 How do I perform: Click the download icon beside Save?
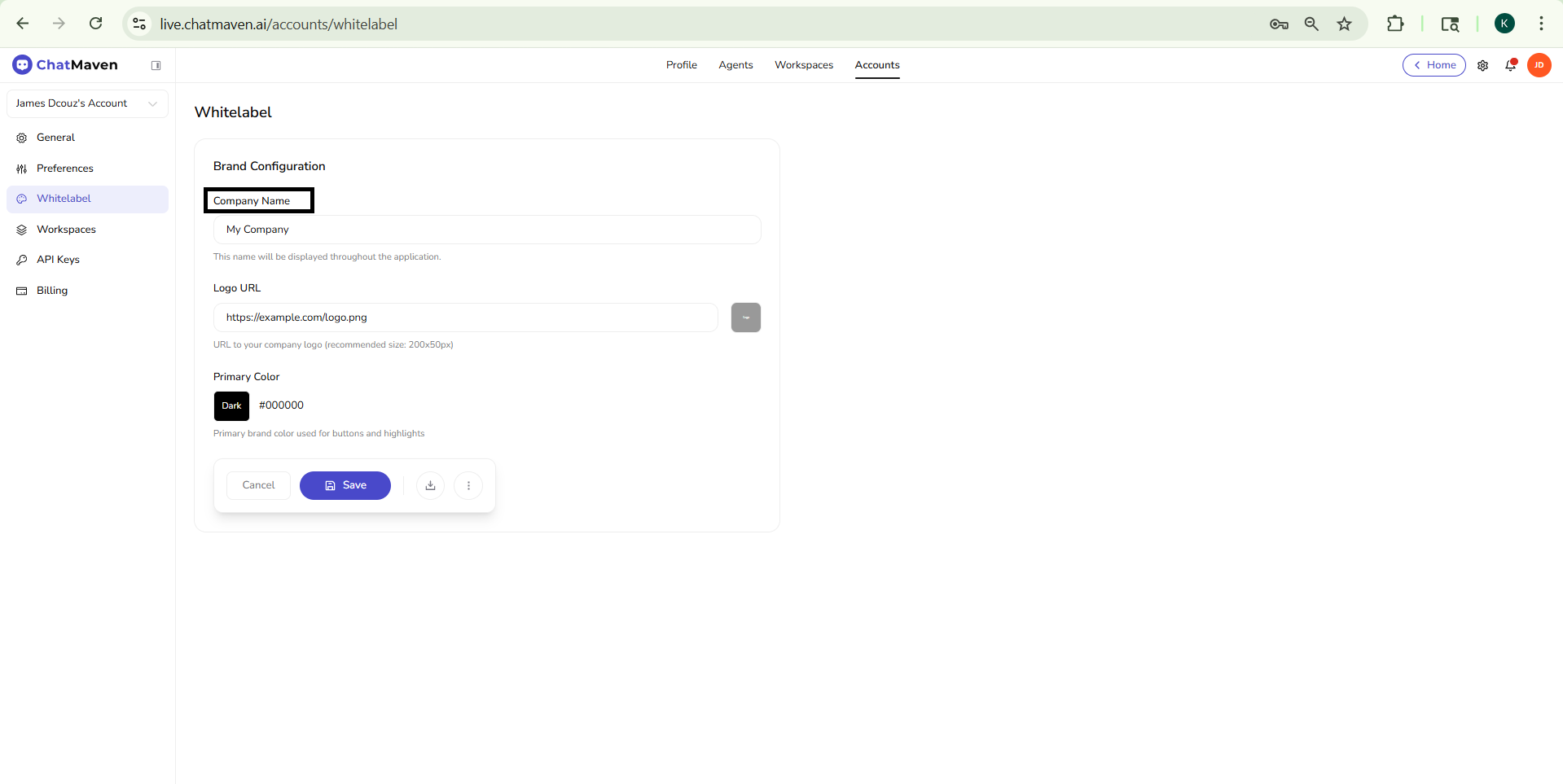[x=430, y=485]
